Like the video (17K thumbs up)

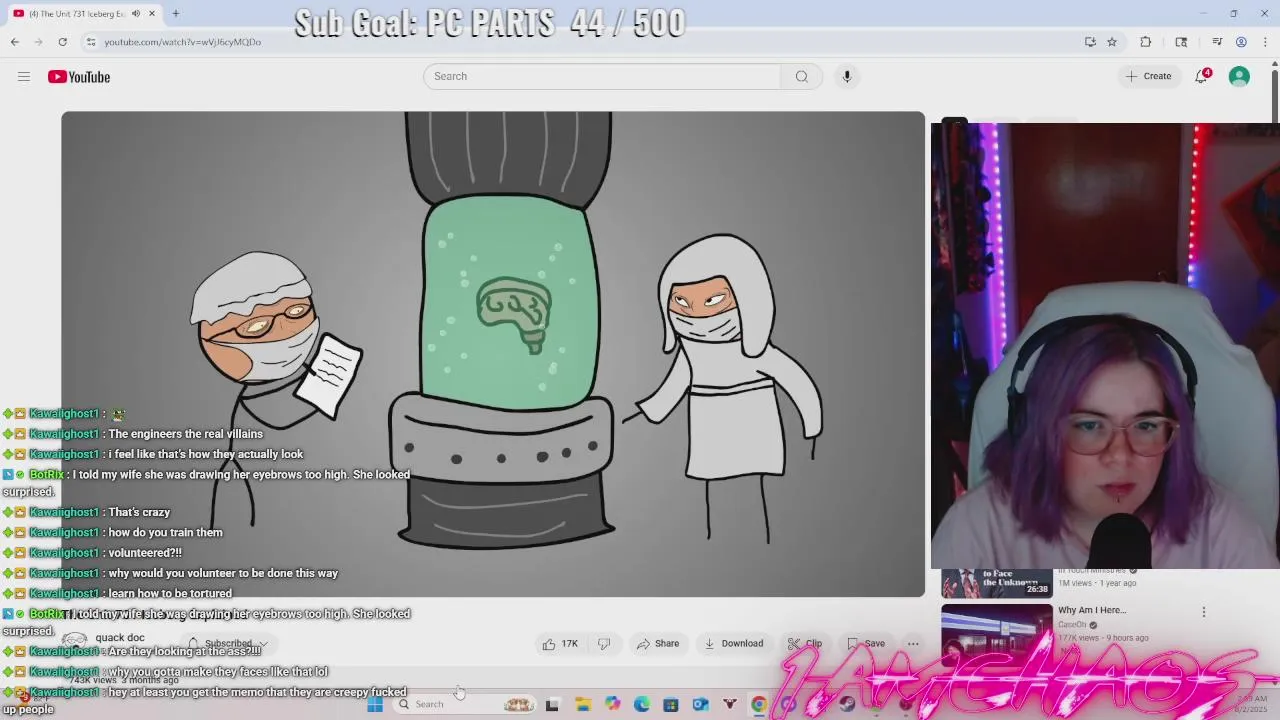[560, 644]
